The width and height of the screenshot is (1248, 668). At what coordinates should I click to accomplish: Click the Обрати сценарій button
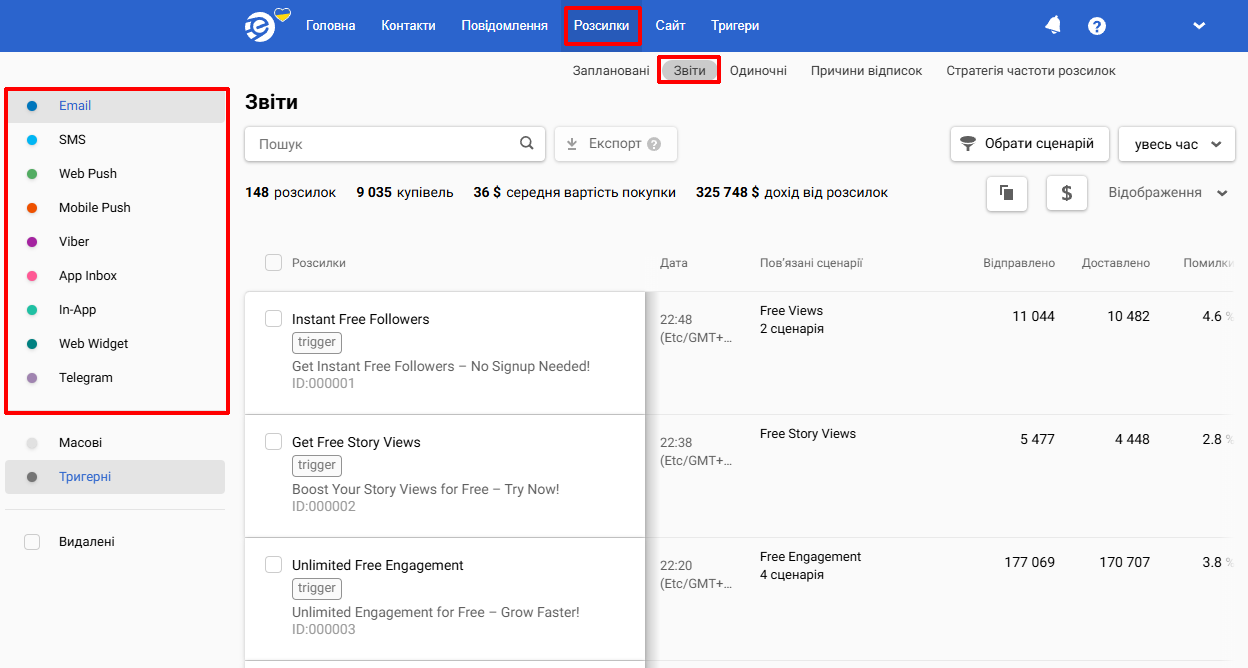pyautogui.click(x=1030, y=144)
